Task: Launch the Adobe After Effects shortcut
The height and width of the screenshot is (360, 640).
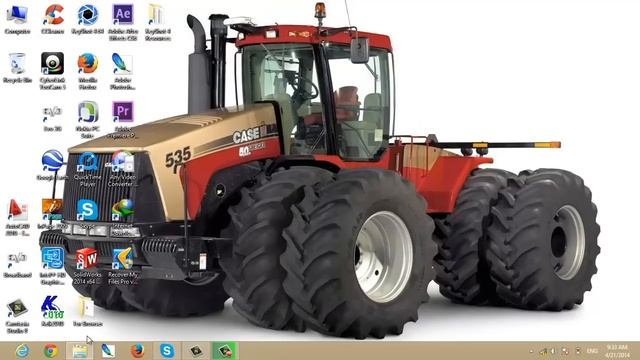Action: click(123, 22)
